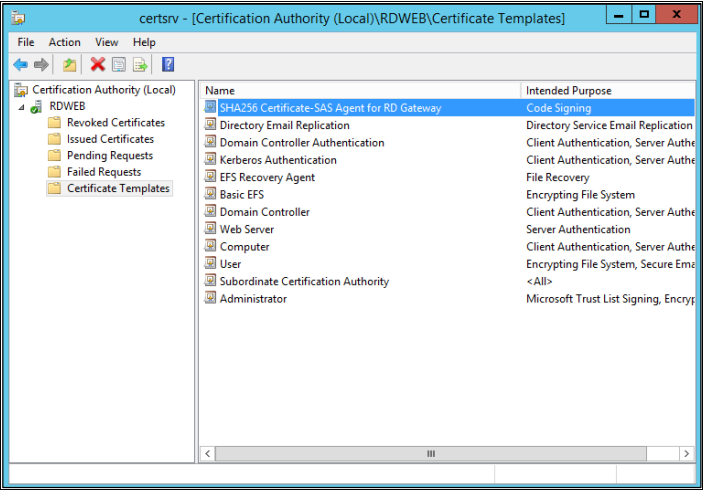Screen dimensions: 703x490
Task: Maximize the certsrv window
Action: [x=644, y=15]
